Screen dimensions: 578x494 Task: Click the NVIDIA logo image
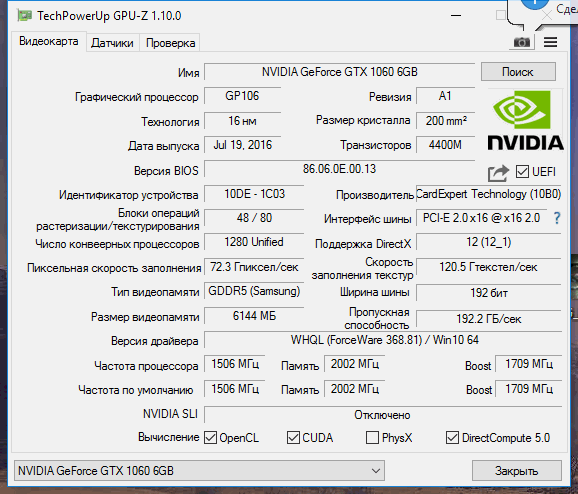(525, 120)
